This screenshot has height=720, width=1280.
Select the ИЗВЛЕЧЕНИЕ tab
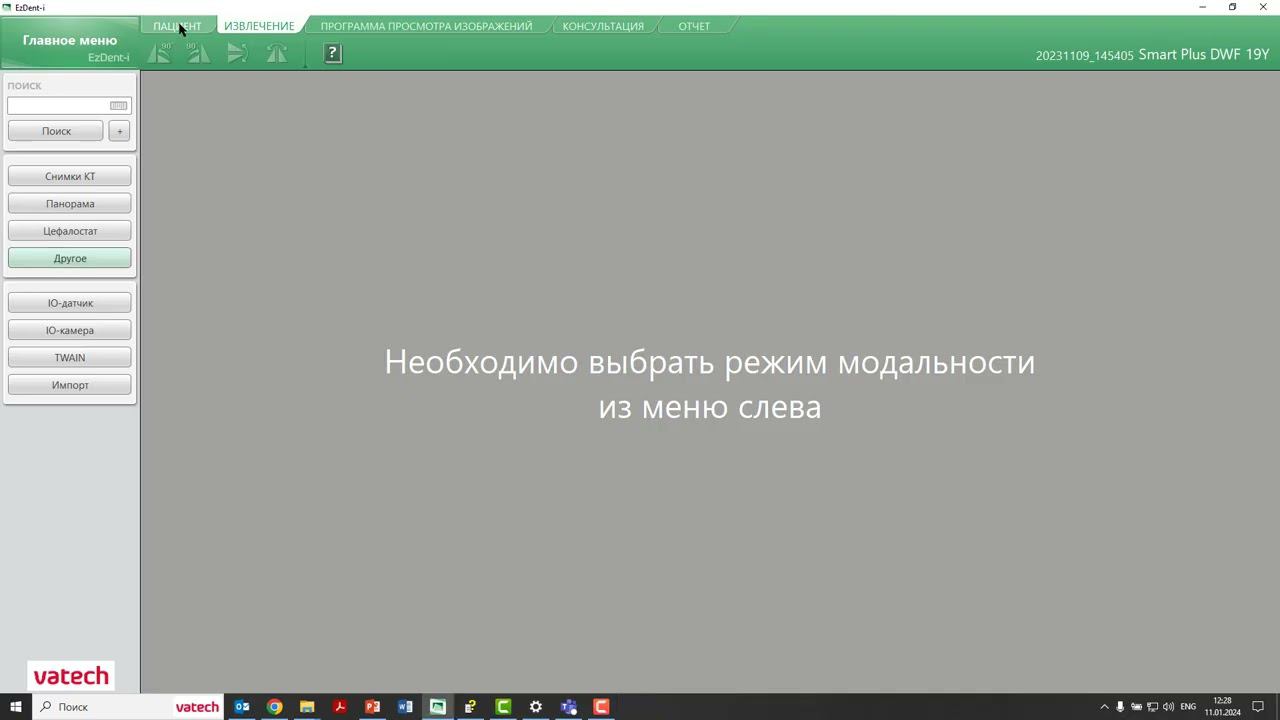259,26
